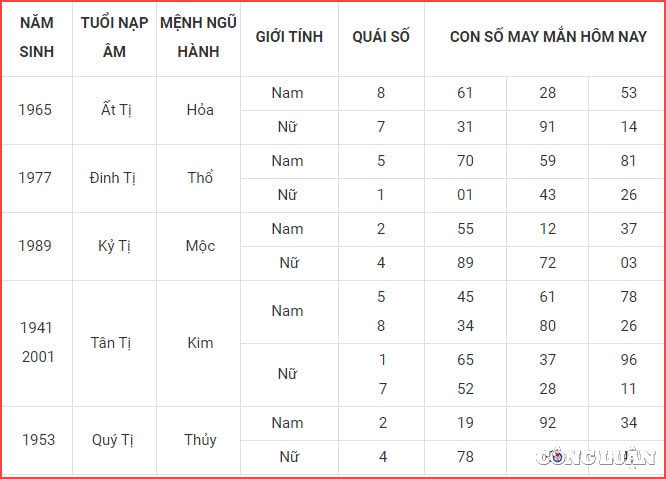The height and width of the screenshot is (479, 666).
Task: Click the Ất Tị cell
Action: point(116,110)
